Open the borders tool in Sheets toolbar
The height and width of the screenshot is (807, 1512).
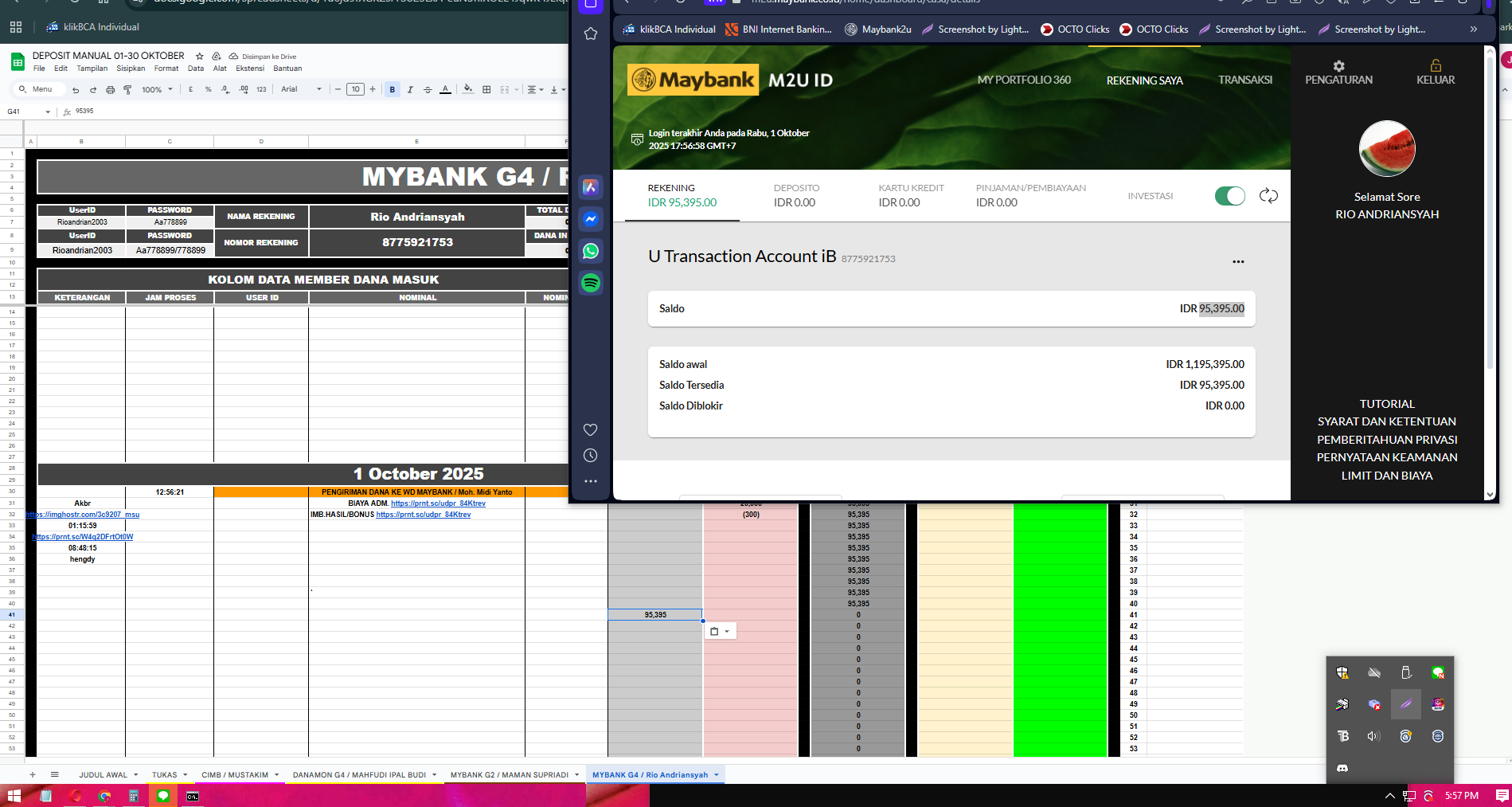486,89
